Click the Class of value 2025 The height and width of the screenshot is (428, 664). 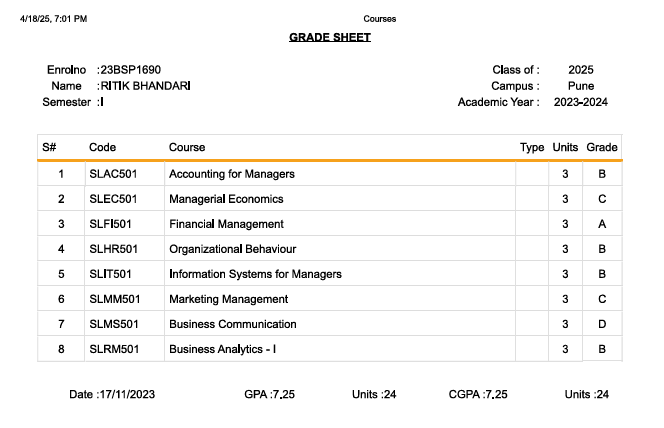point(580,70)
